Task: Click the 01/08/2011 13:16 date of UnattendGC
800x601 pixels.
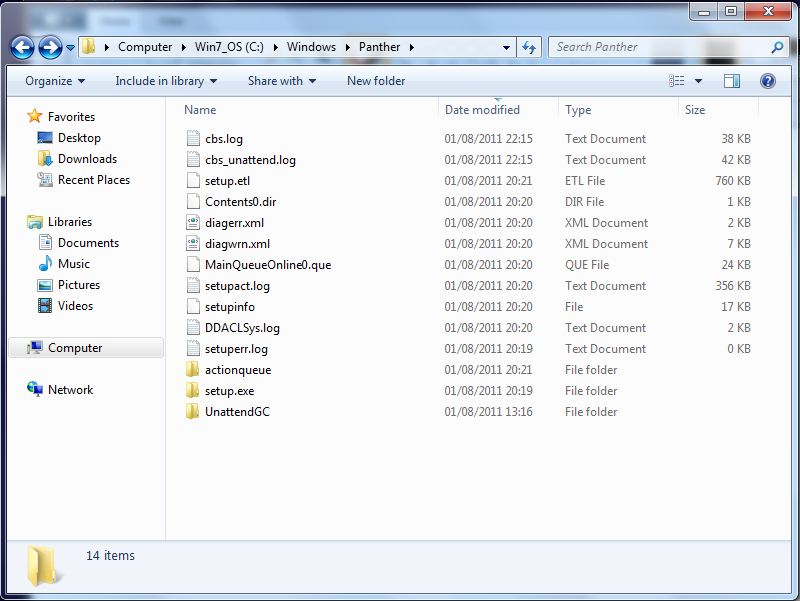Action: click(488, 412)
